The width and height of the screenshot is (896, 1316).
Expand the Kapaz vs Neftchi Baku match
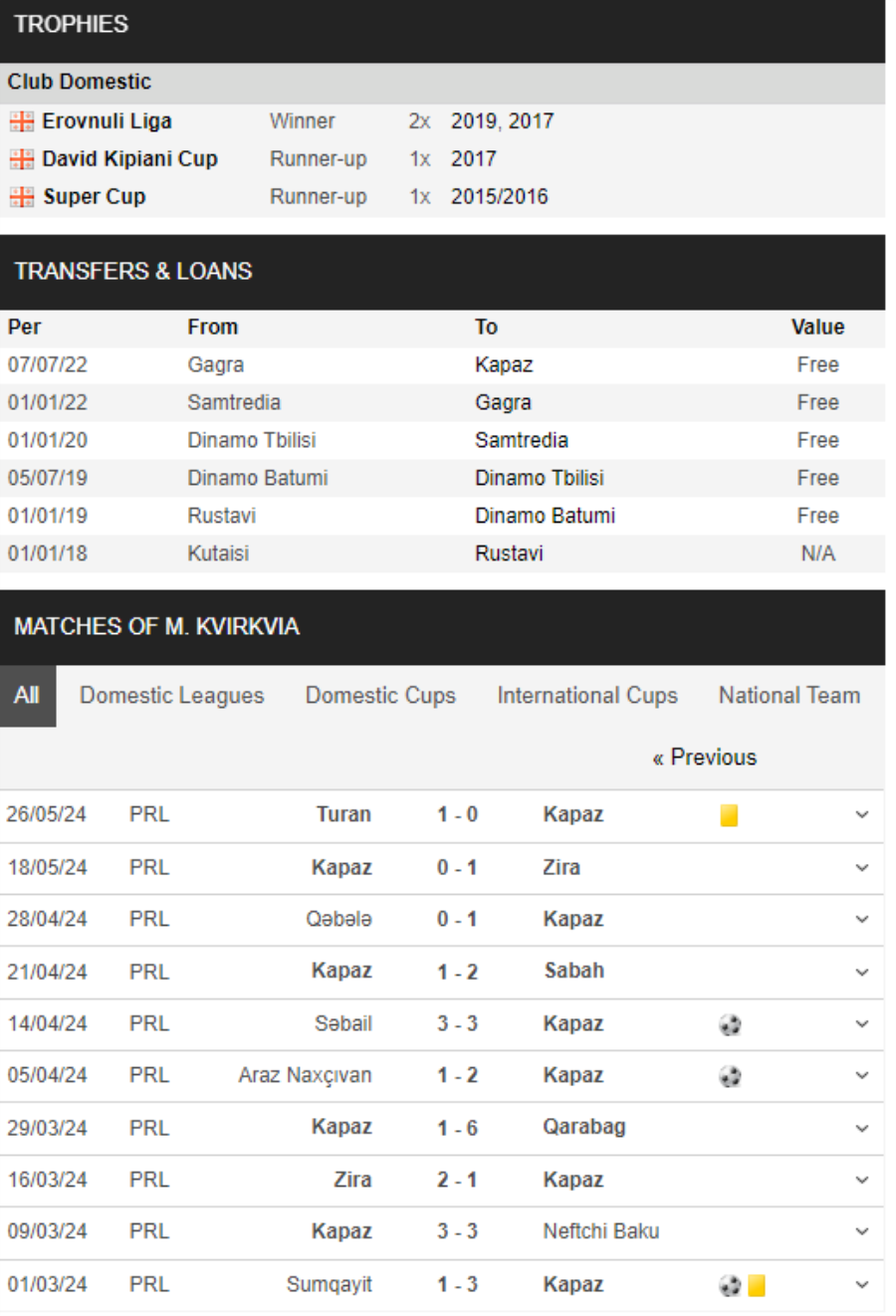862,1231
